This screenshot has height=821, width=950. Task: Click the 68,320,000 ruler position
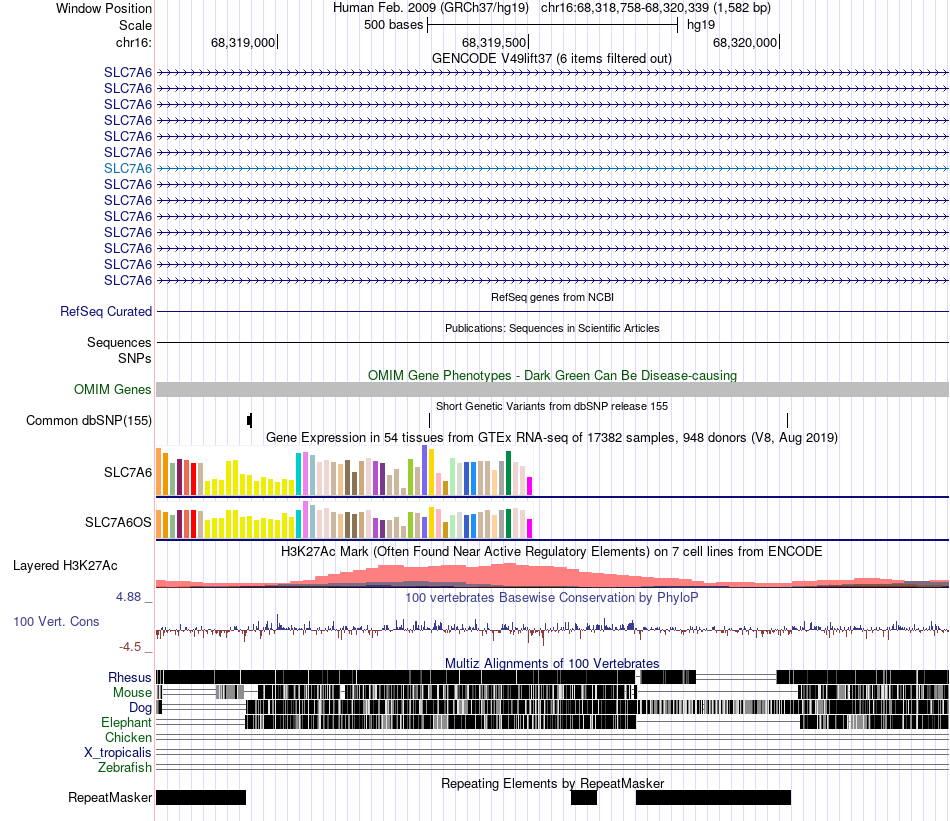(745, 42)
